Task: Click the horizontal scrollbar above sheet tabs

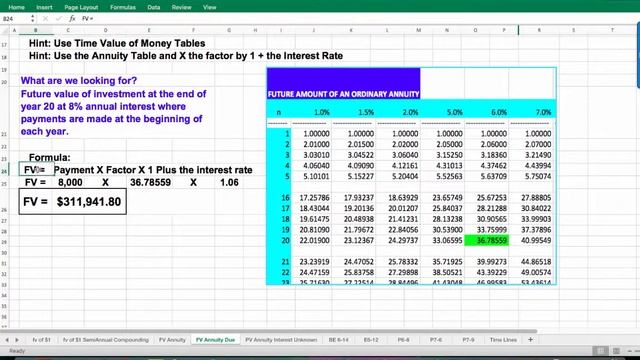Action: [x=269, y=331]
